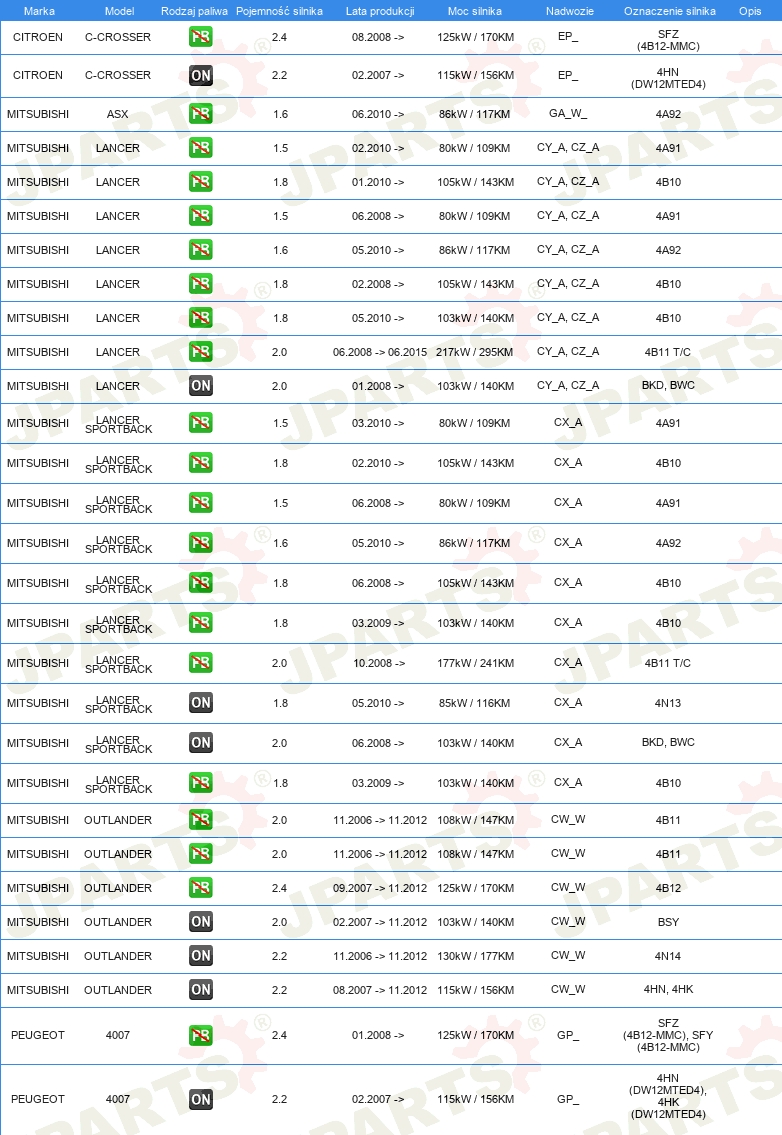Click petrol icon in Mitsubishi ASX row
This screenshot has height=1135, width=782.
coord(201,114)
